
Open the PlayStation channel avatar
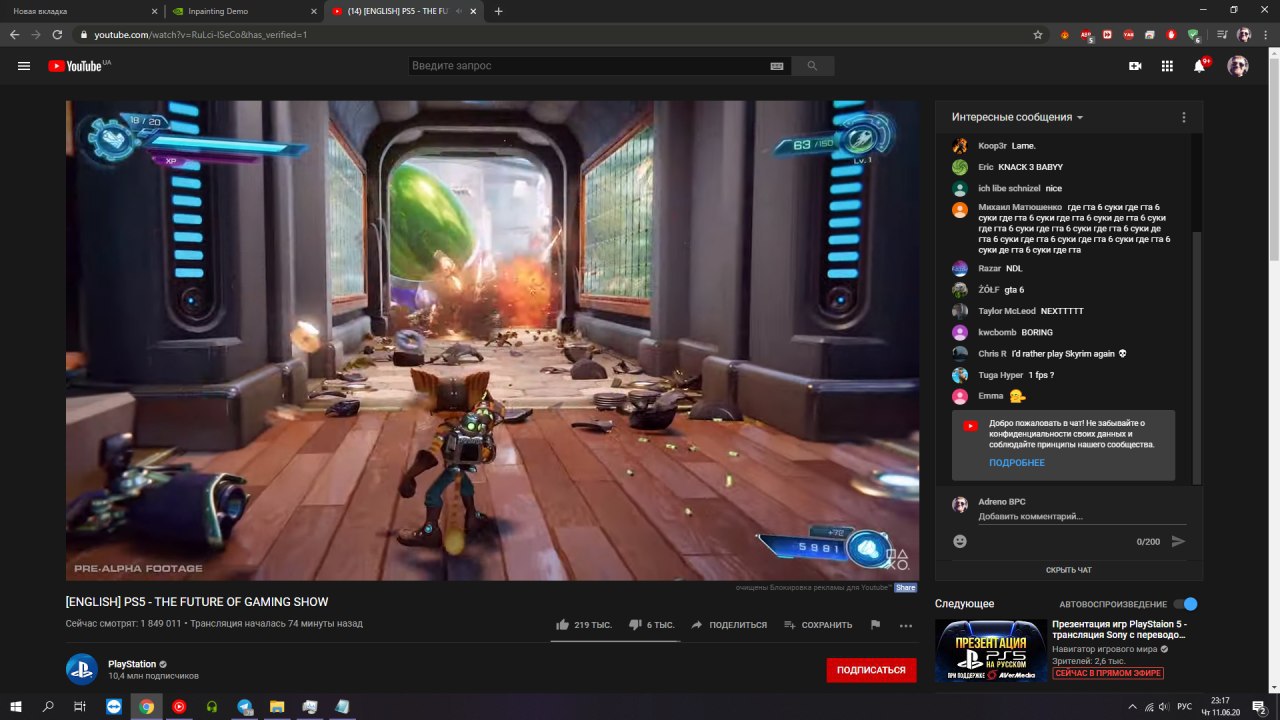82,670
